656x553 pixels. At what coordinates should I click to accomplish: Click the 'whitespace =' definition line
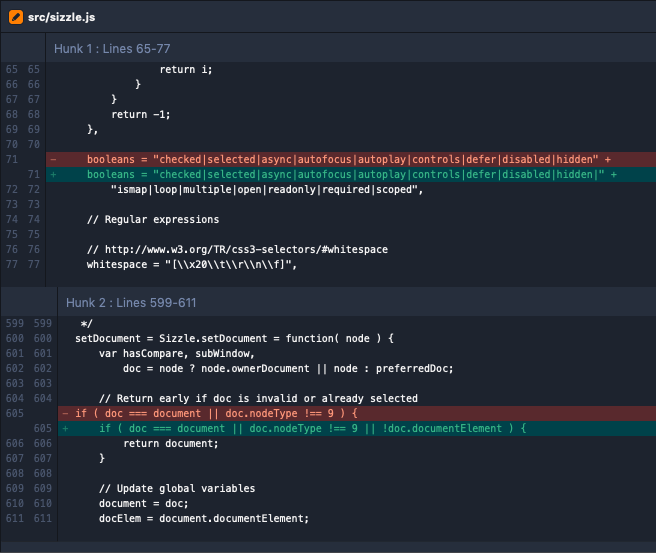pyautogui.click(x=192, y=265)
